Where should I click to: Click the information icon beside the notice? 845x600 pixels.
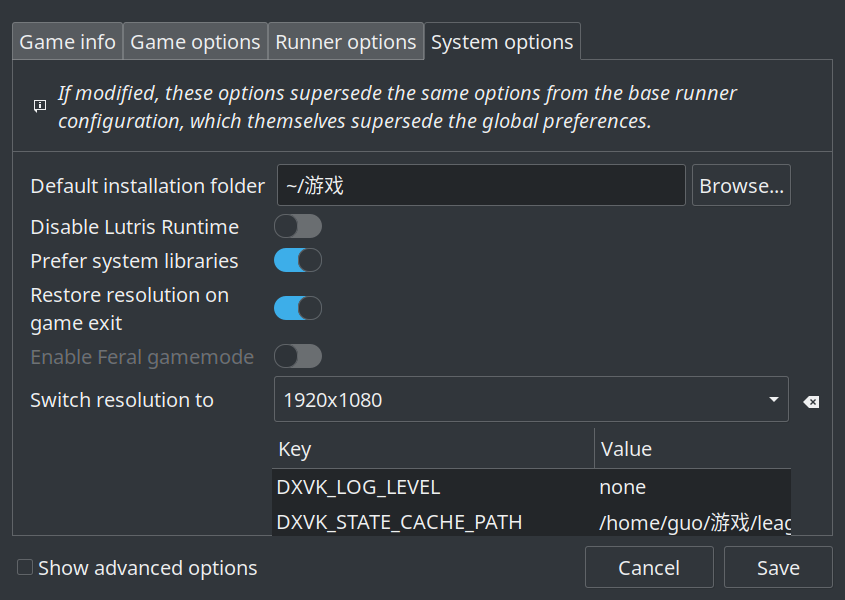pos(38,107)
